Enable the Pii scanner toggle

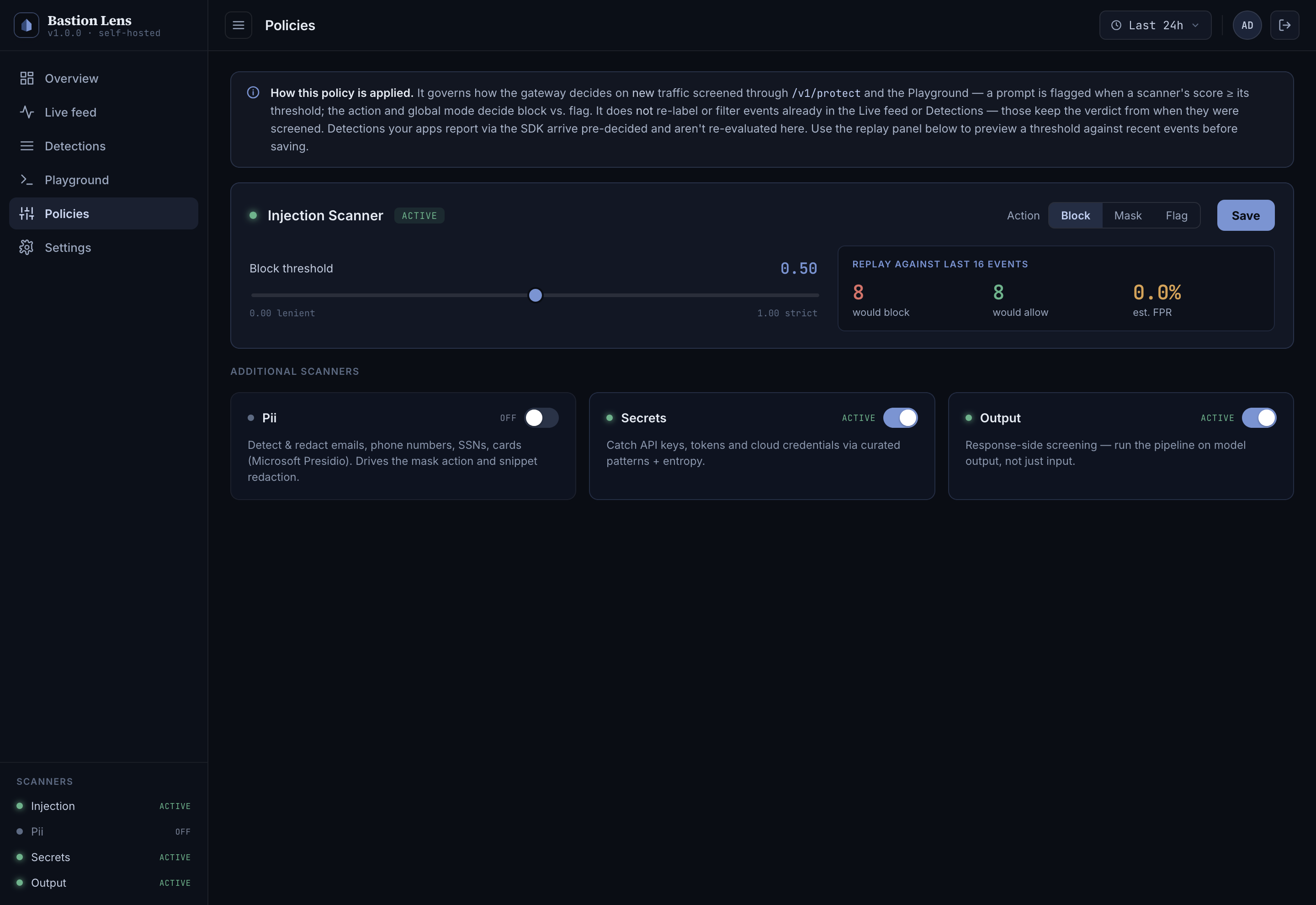pos(541,418)
